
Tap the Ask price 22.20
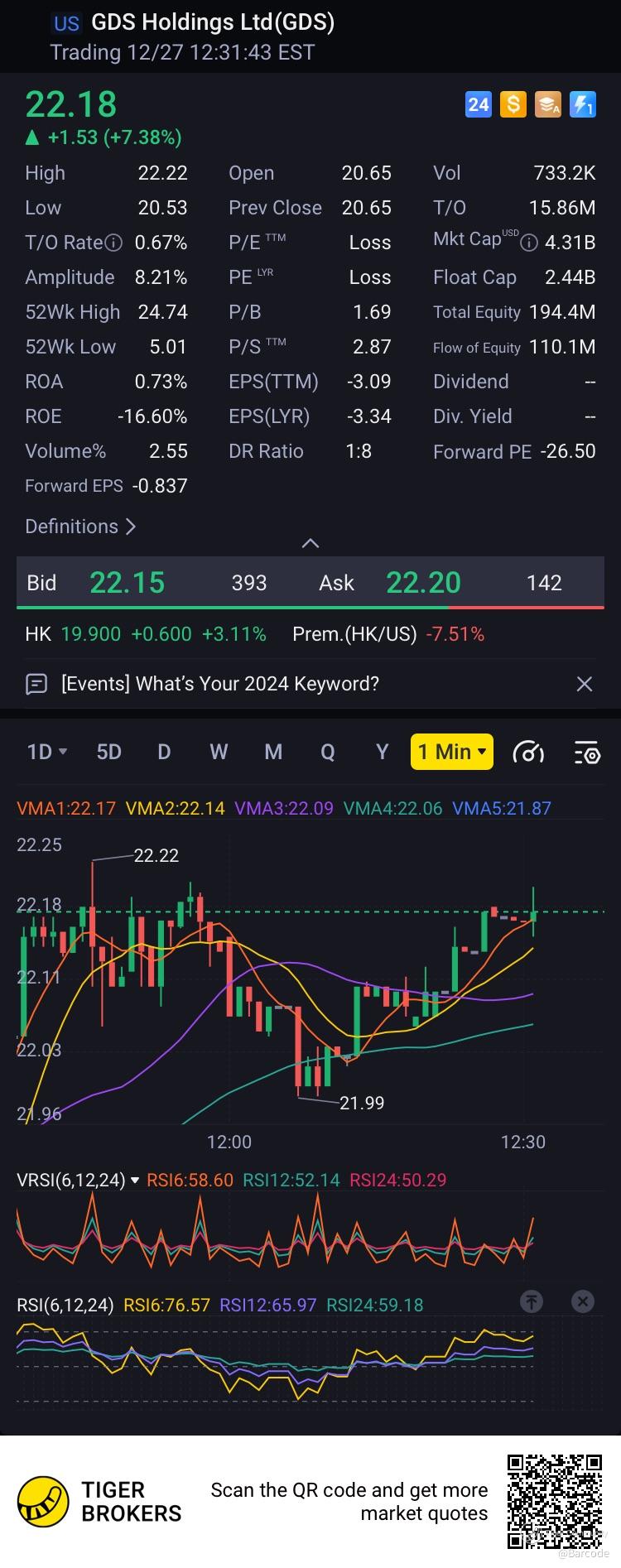pyautogui.click(x=423, y=583)
